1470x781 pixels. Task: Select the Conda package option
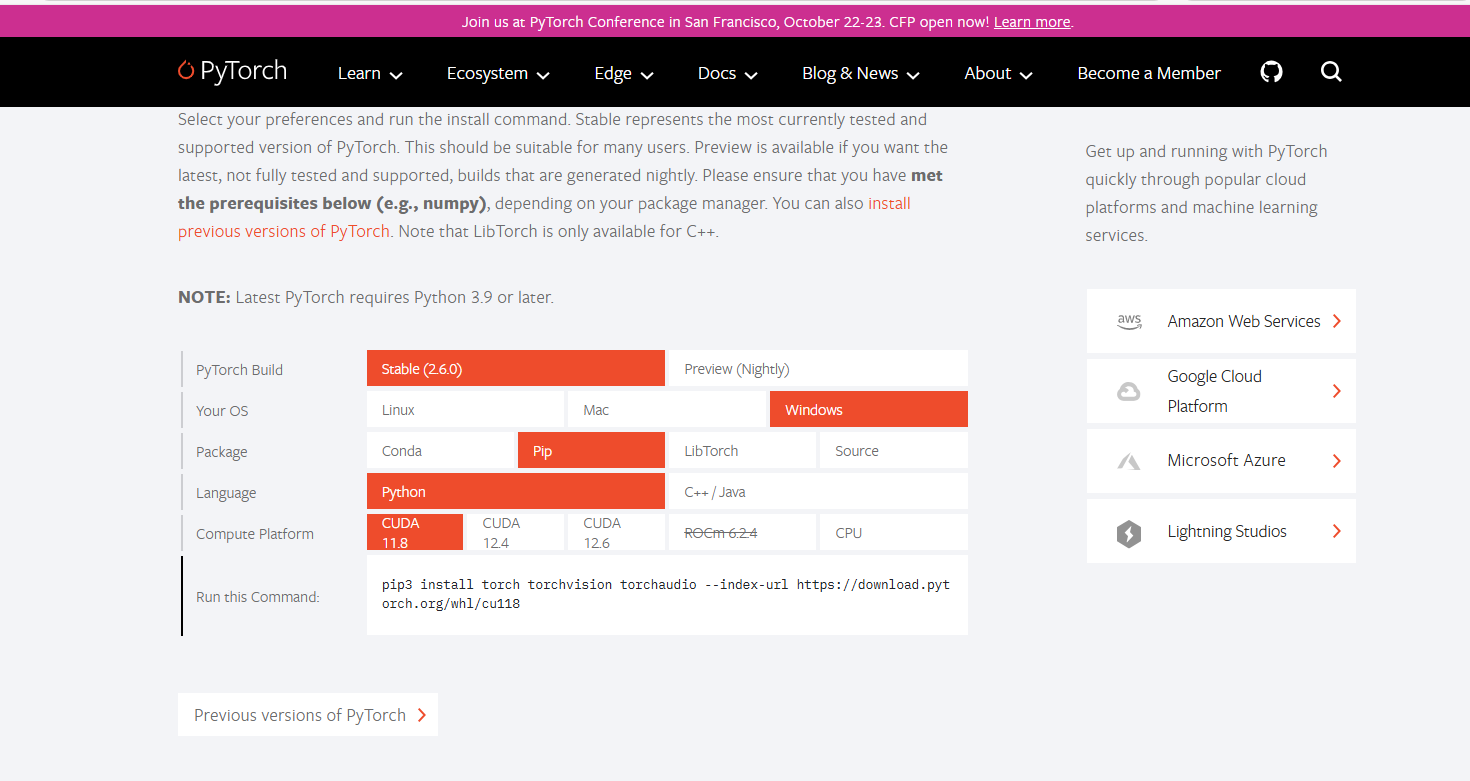click(440, 450)
